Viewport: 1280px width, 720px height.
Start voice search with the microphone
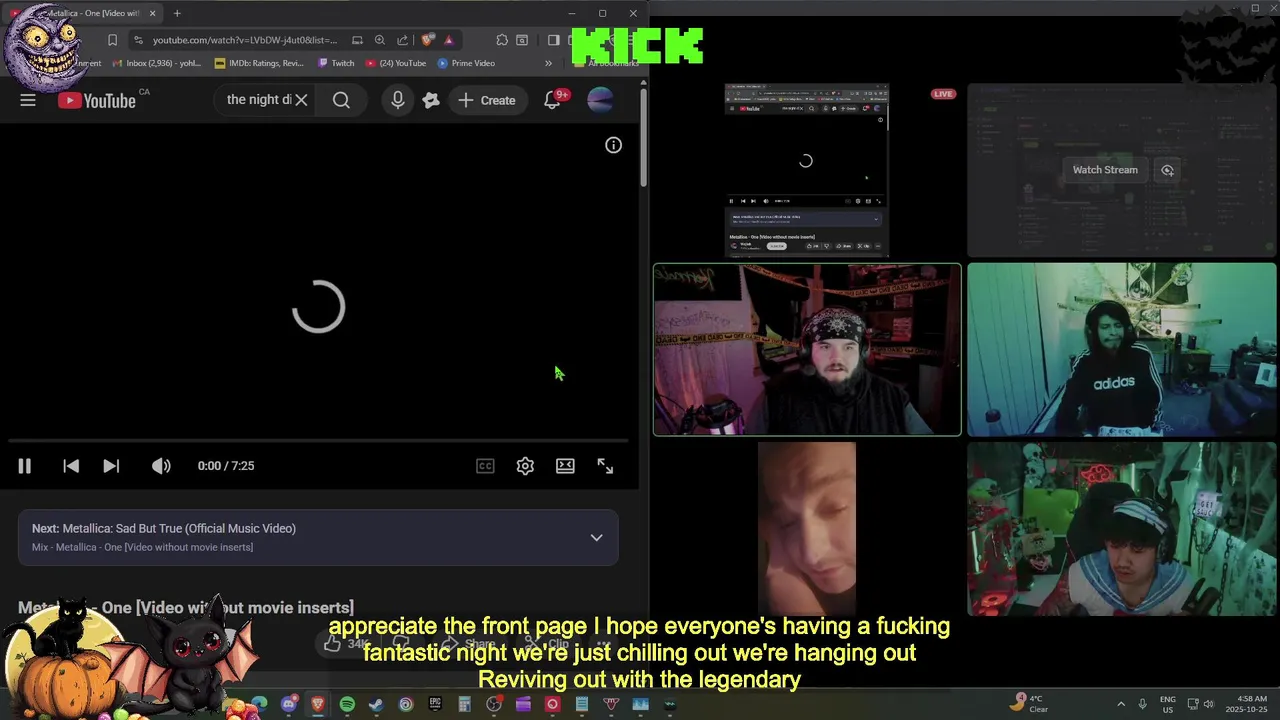[x=398, y=100]
